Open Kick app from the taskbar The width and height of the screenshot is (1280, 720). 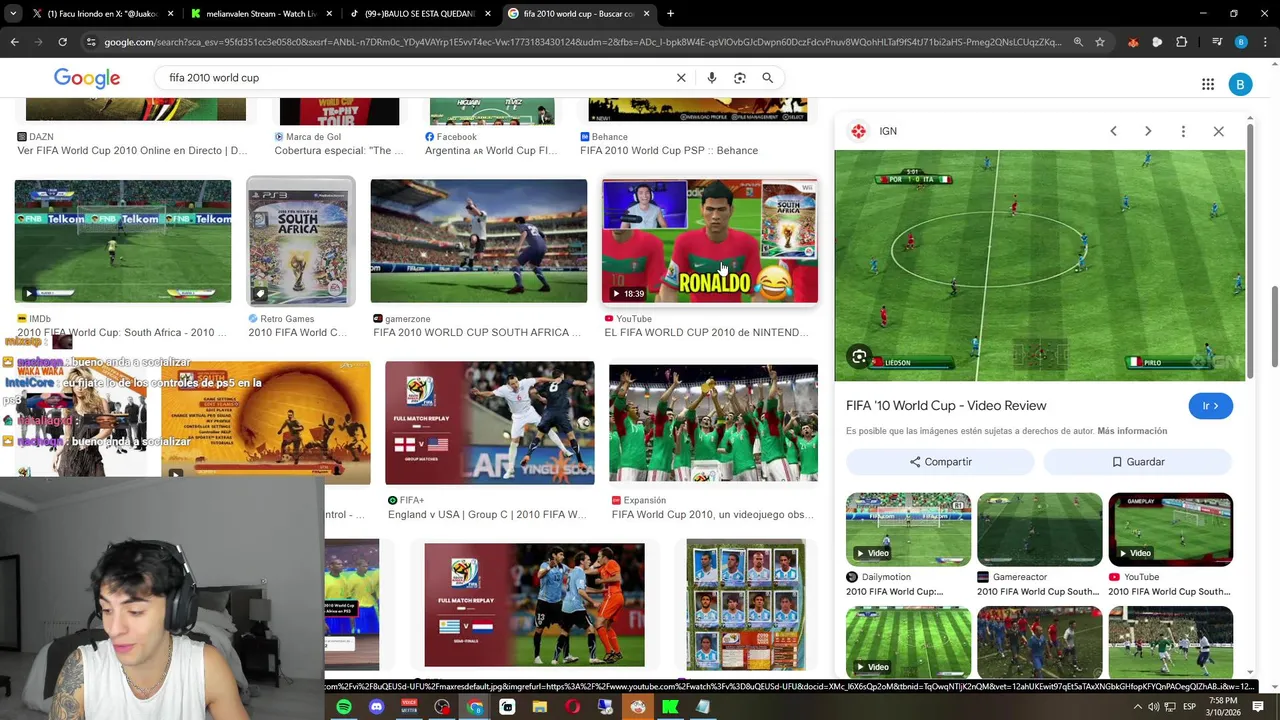(670, 707)
